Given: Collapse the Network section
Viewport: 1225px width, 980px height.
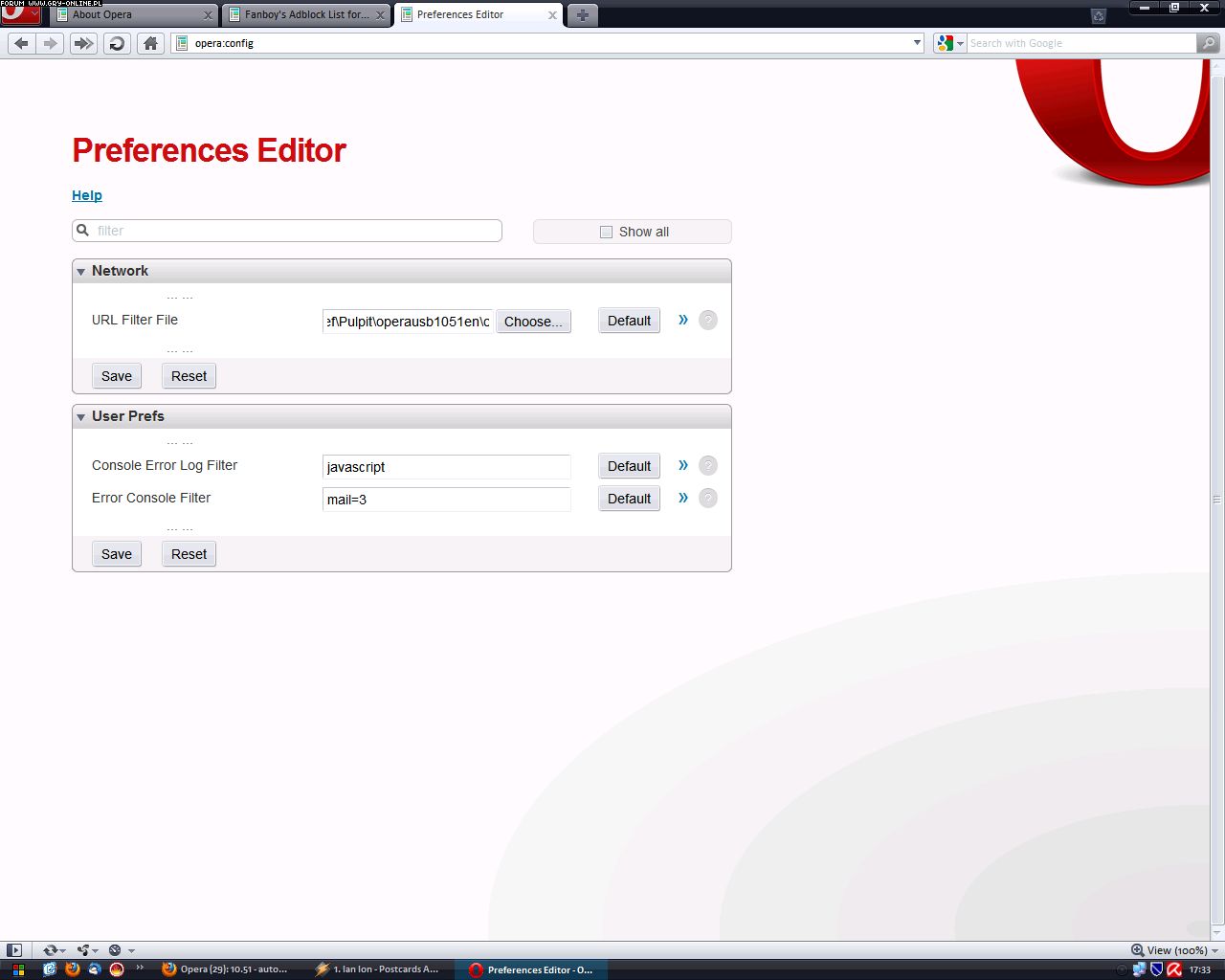Looking at the screenshot, I should pos(81,272).
